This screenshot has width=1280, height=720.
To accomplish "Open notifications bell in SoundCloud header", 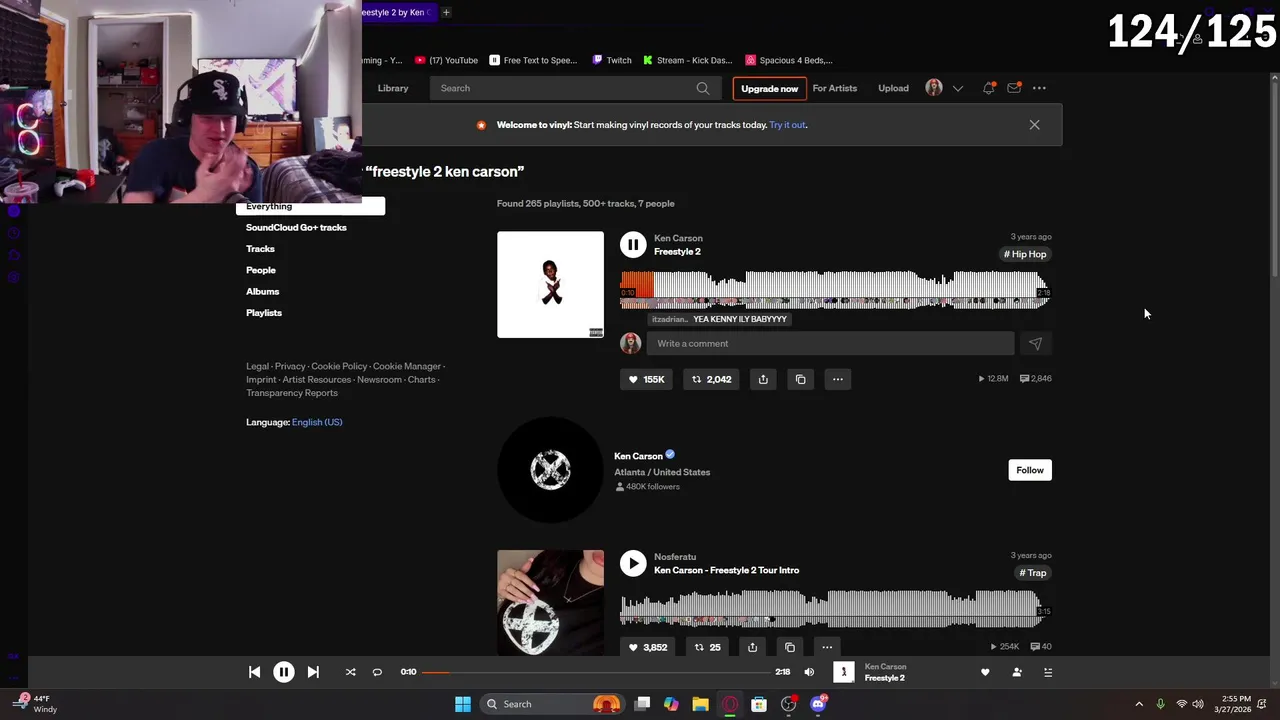I will pos(989,88).
